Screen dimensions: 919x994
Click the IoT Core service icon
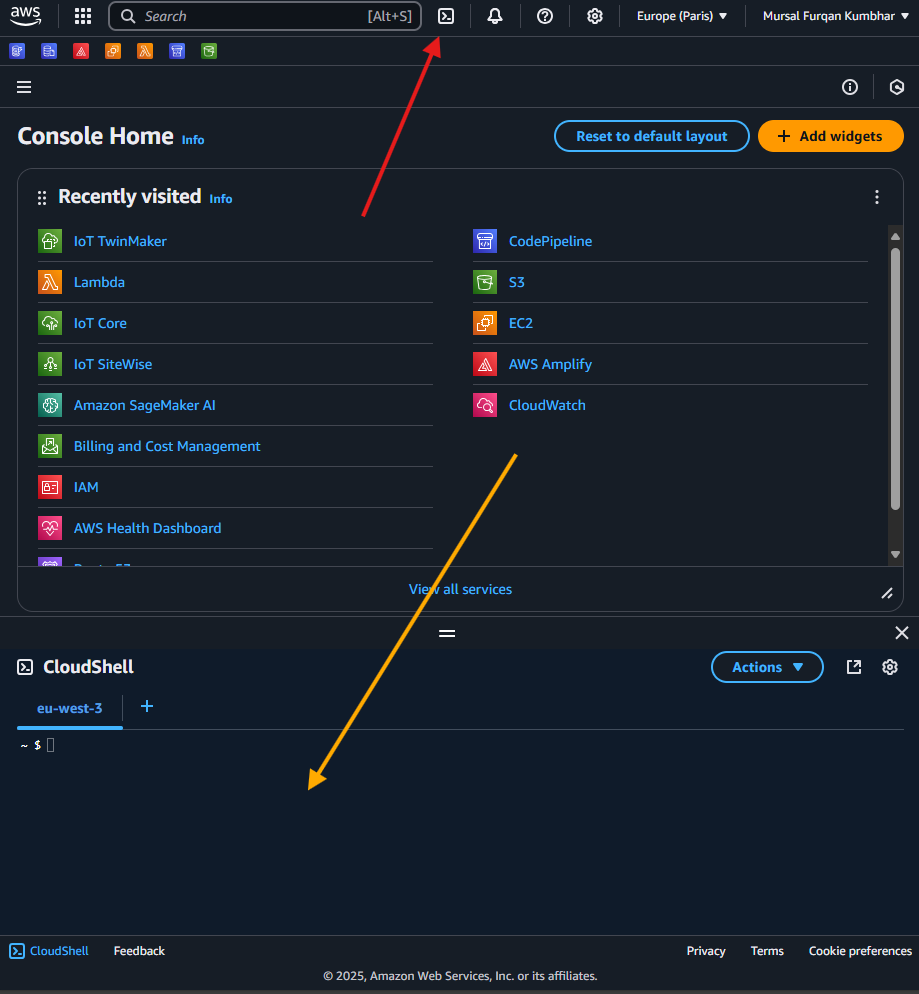point(50,323)
